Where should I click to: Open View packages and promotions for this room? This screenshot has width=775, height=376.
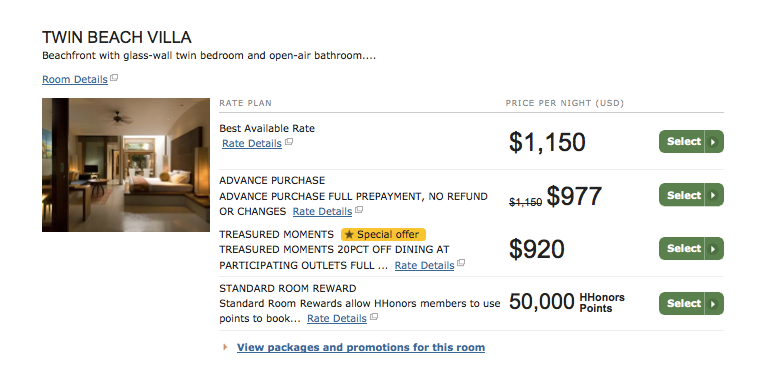pyautogui.click(x=361, y=347)
